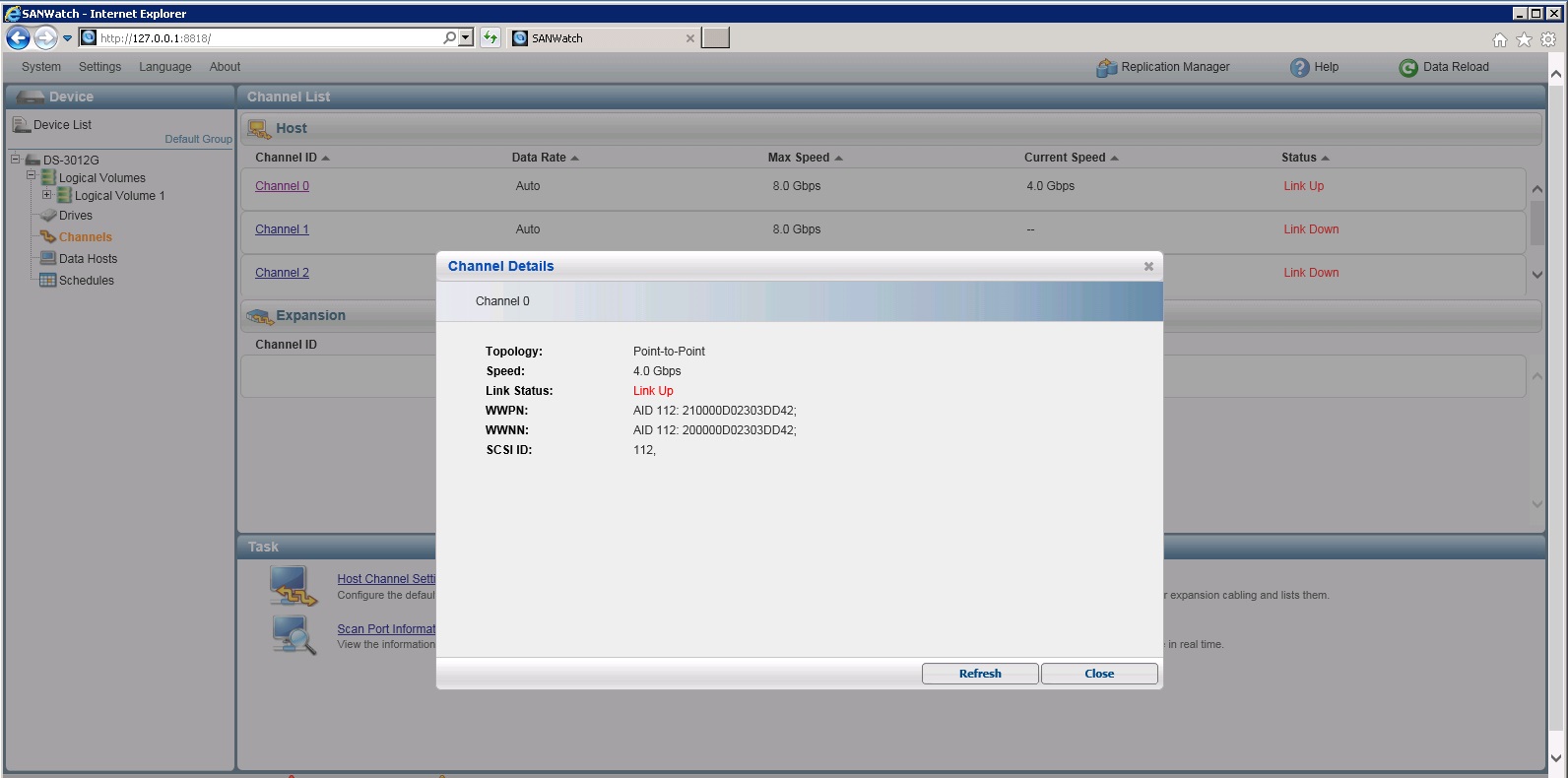Screen dimensions: 1568x778
Task: Open the Channel 1 link
Action: 282,229
